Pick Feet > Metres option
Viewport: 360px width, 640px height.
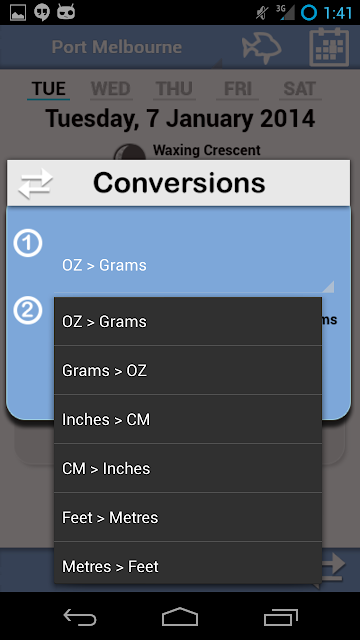[188, 517]
